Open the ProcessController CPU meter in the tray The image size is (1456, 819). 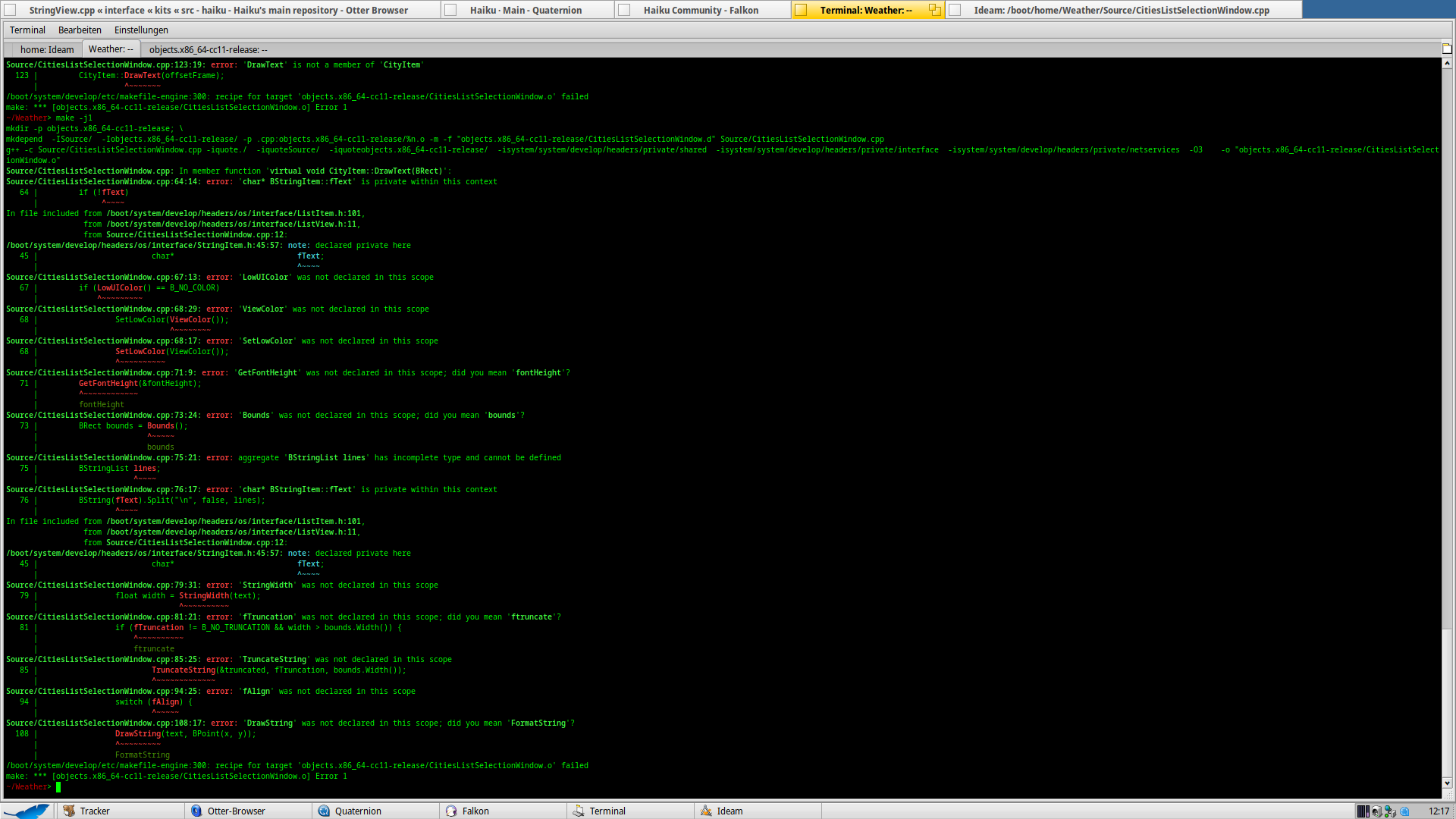[x=1363, y=811]
